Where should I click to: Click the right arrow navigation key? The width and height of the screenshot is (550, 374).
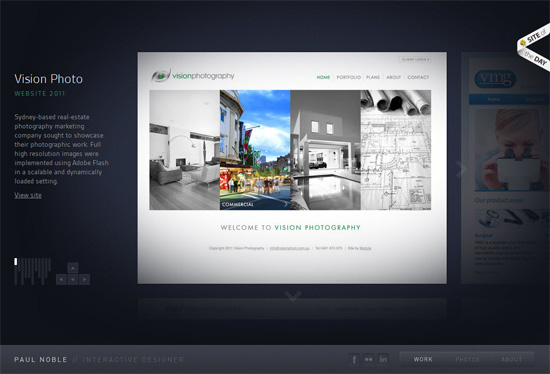[84, 279]
